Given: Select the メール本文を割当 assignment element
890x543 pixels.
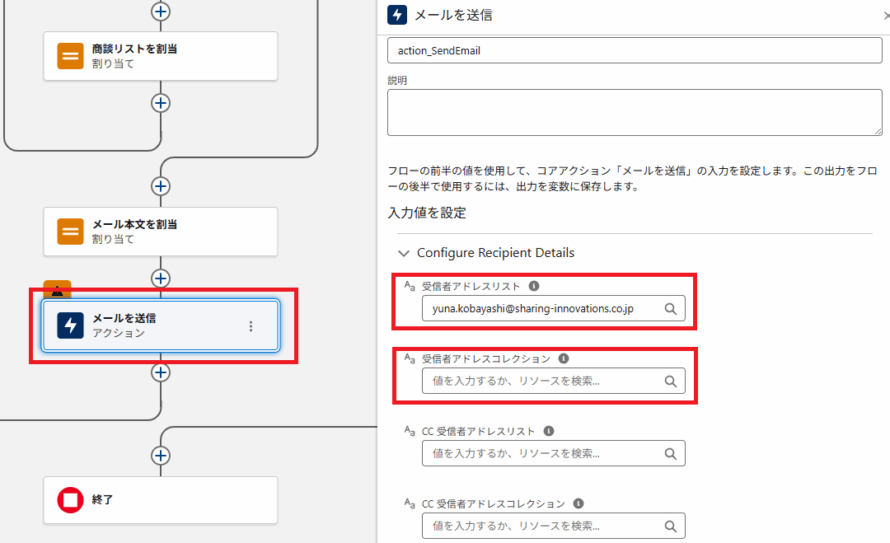Looking at the screenshot, I should (160, 232).
